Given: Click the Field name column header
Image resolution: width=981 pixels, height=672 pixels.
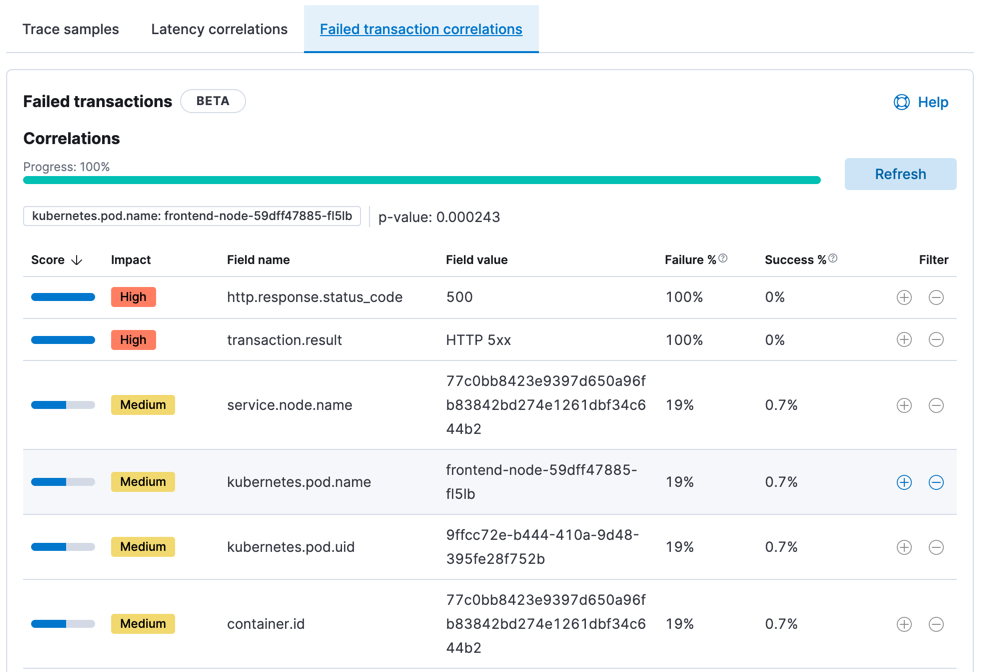Looking at the screenshot, I should [258, 260].
